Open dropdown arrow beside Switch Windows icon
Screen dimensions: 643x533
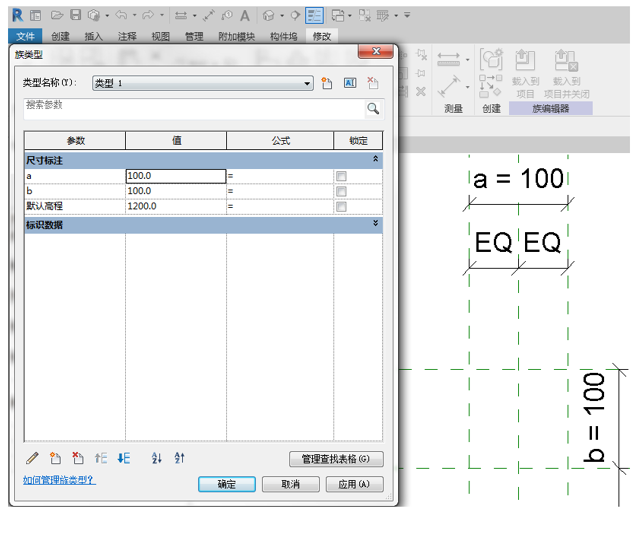coord(350,16)
